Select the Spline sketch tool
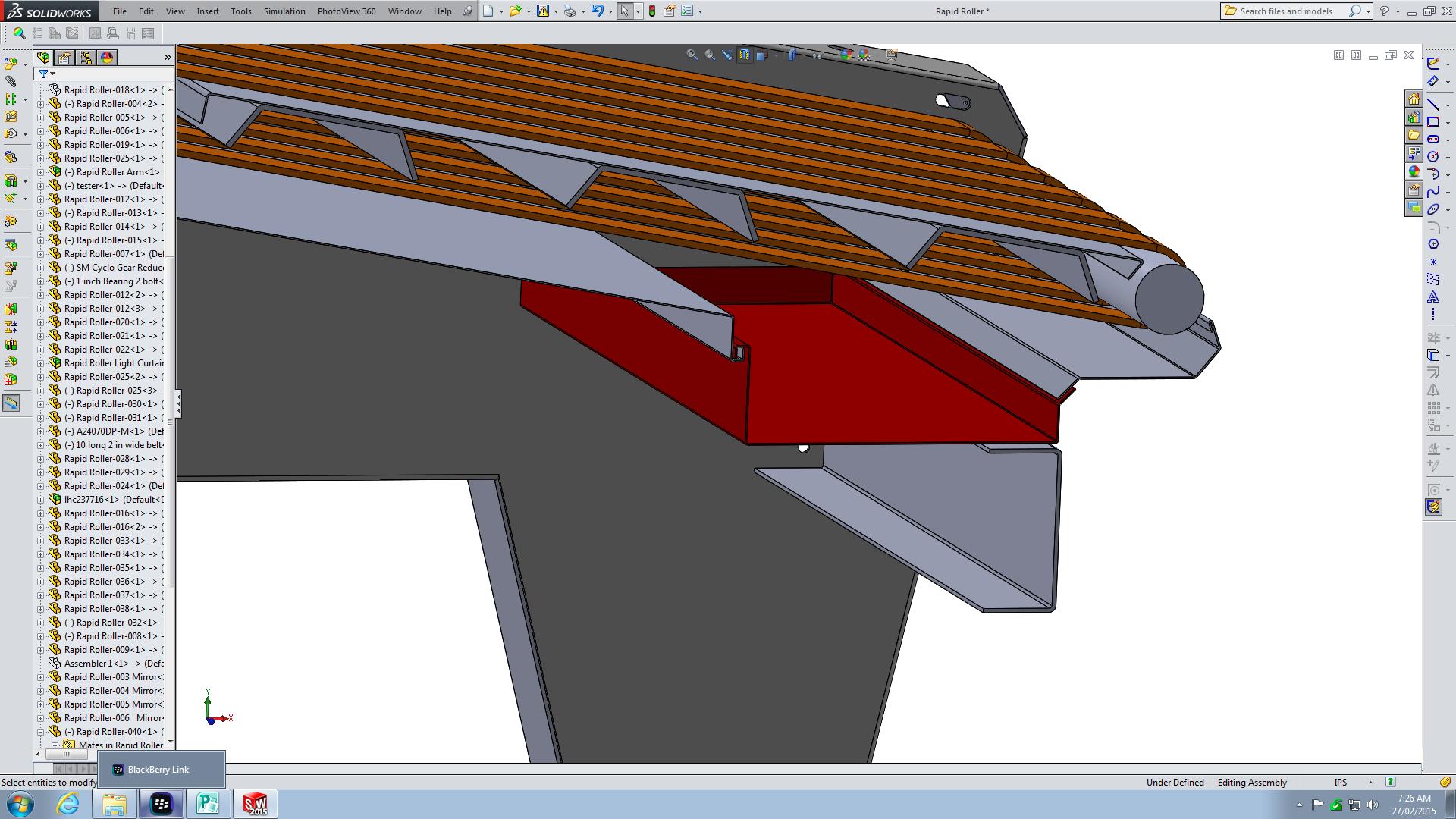Screen dimensions: 1456x819 point(1433,191)
